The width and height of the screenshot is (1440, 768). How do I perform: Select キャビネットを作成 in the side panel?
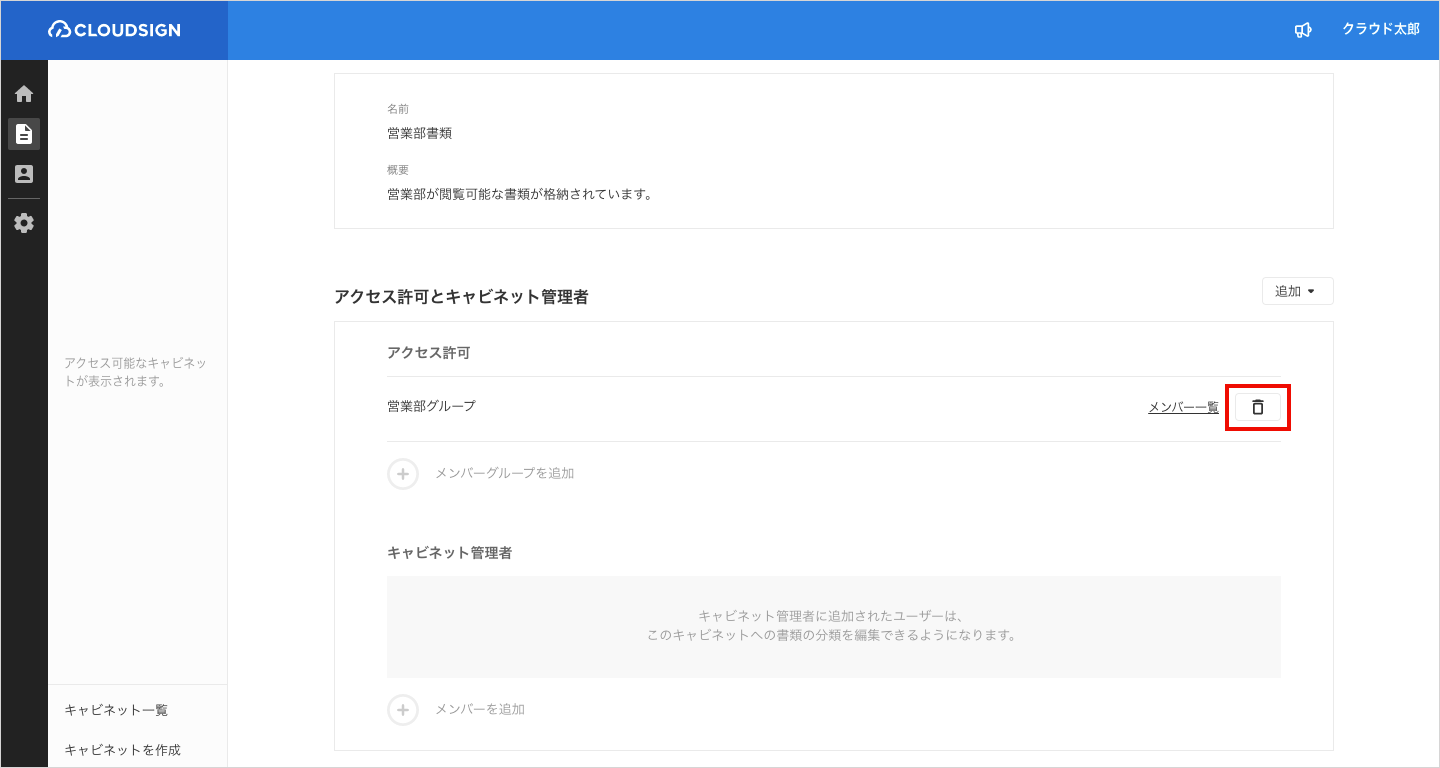pyautogui.click(x=122, y=750)
